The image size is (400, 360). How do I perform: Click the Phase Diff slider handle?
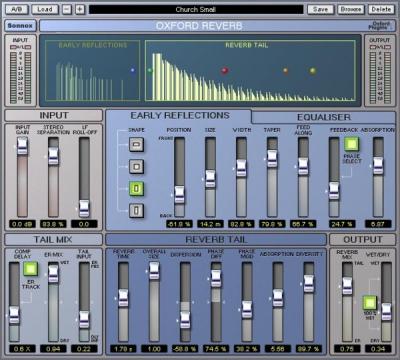pyautogui.click(x=216, y=279)
